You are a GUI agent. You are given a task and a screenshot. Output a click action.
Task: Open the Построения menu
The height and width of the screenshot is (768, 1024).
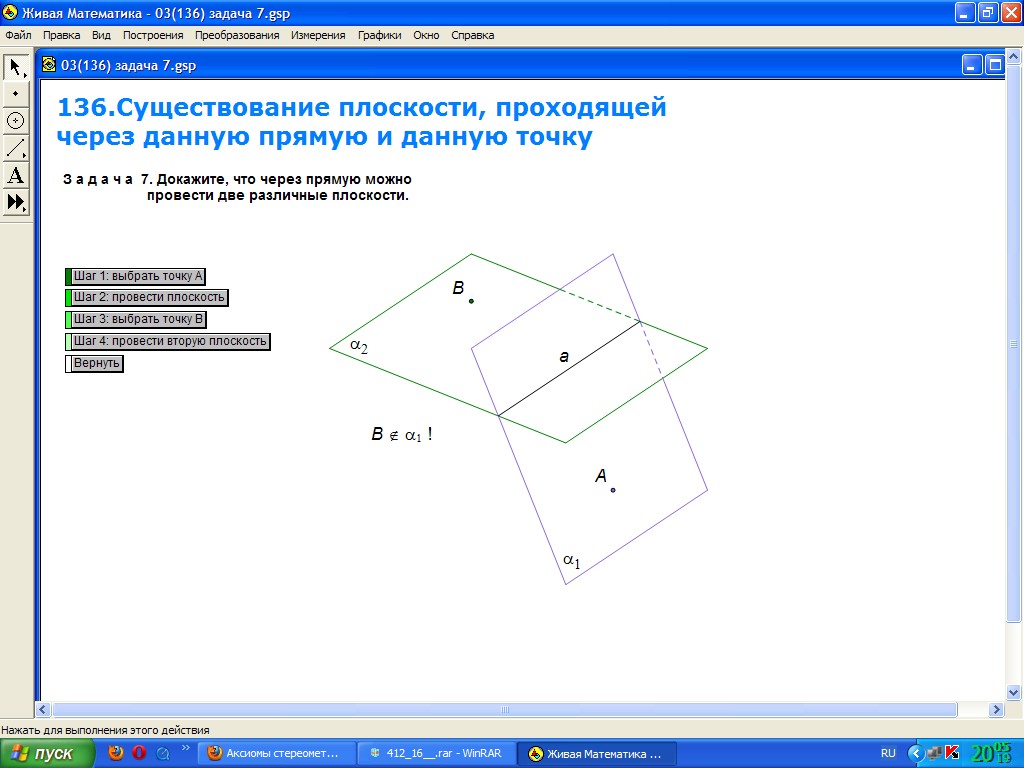pyautogui.click(x=153, y=35)
